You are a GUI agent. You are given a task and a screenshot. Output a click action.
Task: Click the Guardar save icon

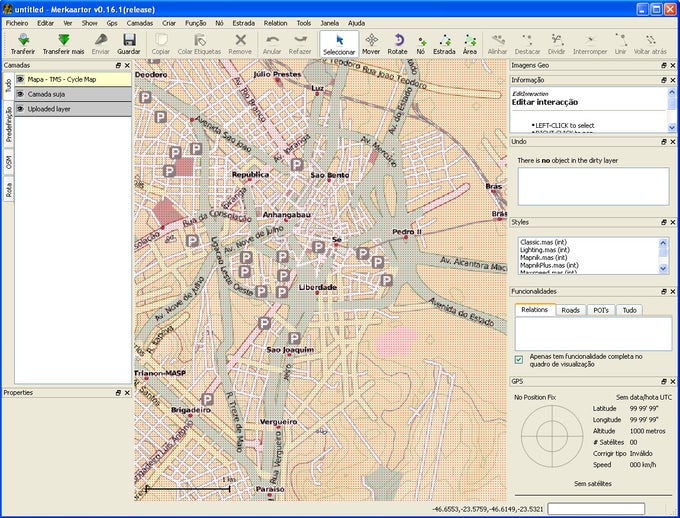(x=128, y=40)
